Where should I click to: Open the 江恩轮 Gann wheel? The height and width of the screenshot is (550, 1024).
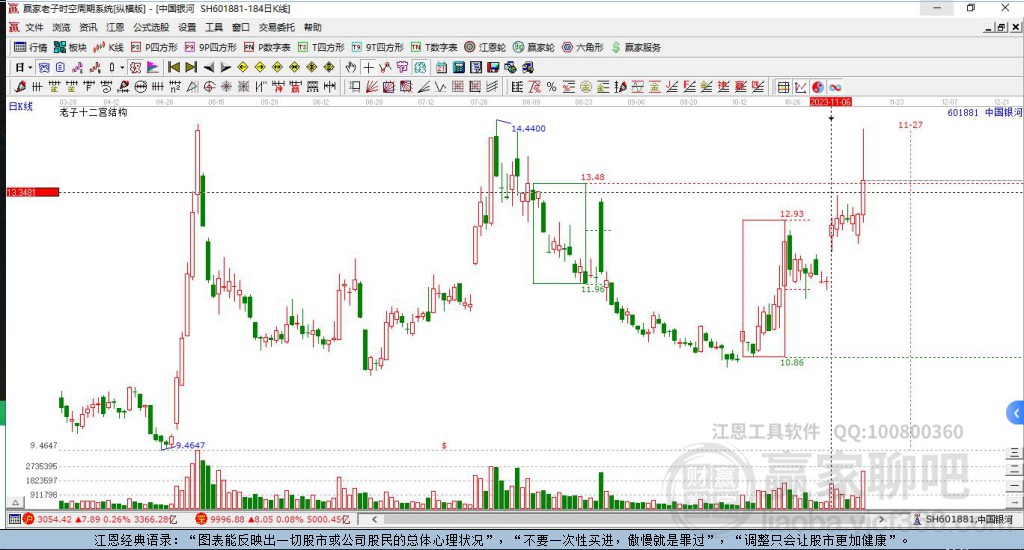[485, 47]
